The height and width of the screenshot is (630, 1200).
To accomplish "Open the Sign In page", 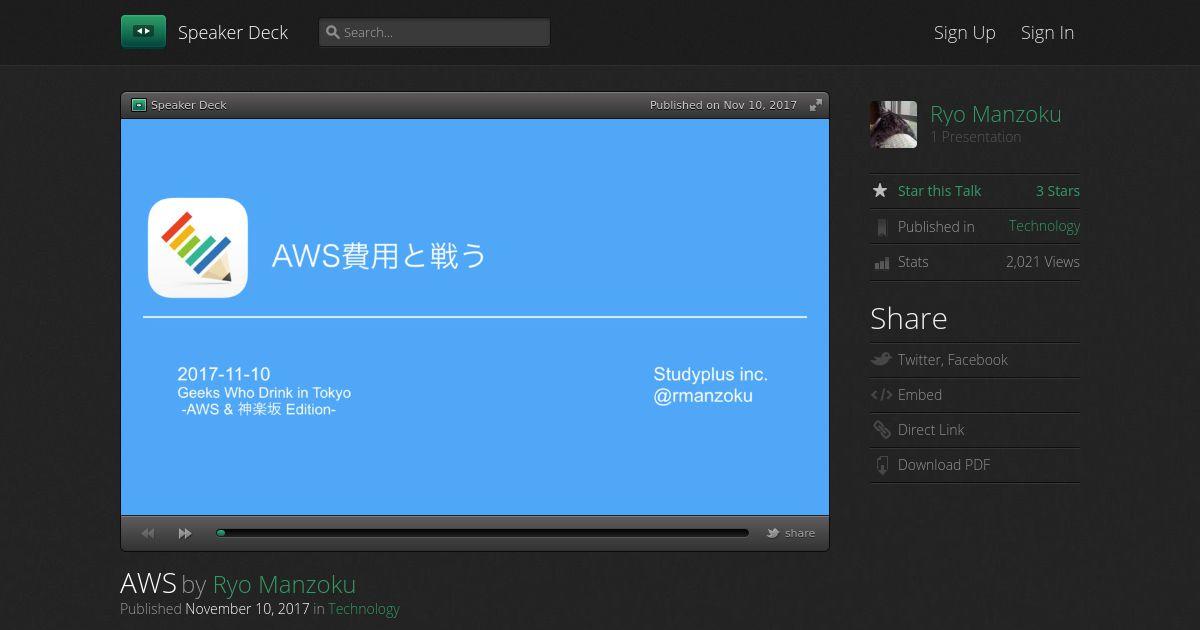I will click(x=1047, y=32).
